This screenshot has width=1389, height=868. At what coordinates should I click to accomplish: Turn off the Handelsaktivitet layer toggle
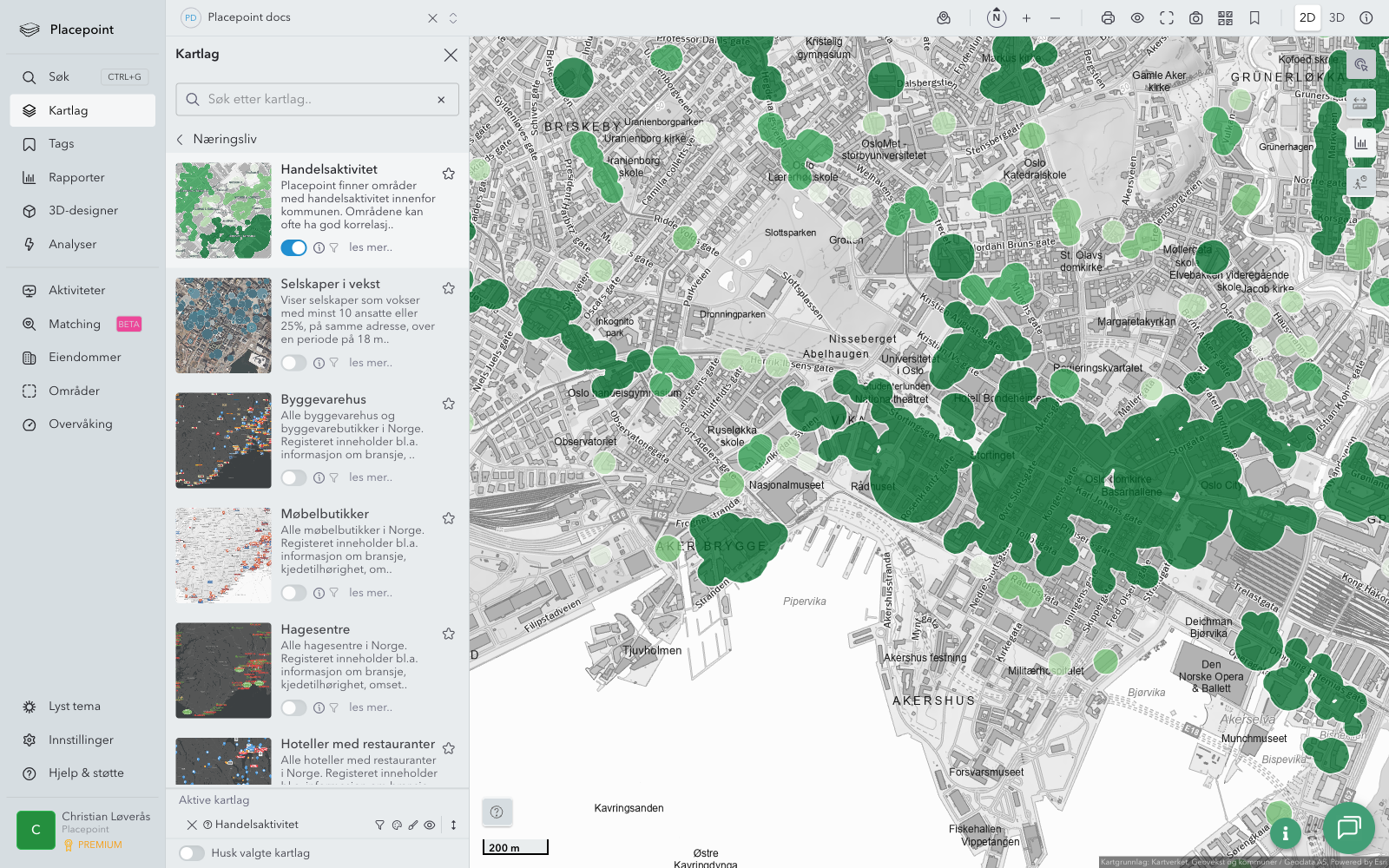(x=293, y=247)
